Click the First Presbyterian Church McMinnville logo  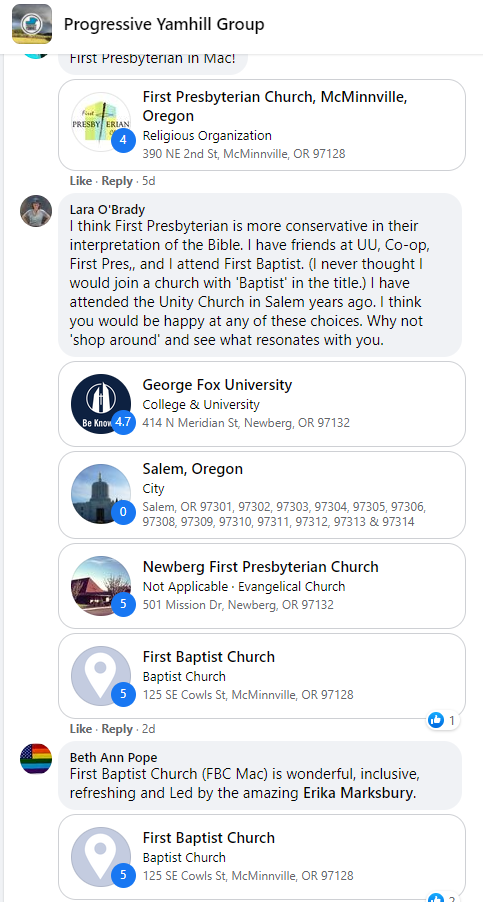click(x=101, y=122)
